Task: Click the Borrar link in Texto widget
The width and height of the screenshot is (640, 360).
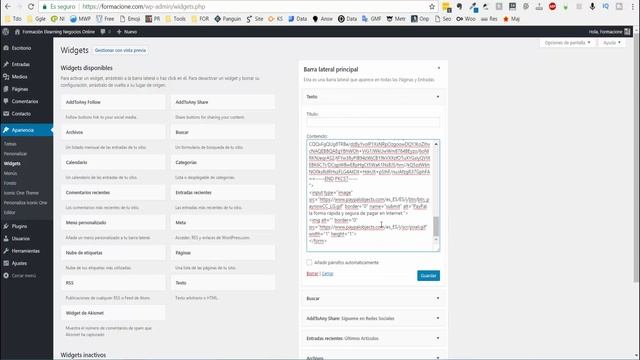Action: (312, 273)
